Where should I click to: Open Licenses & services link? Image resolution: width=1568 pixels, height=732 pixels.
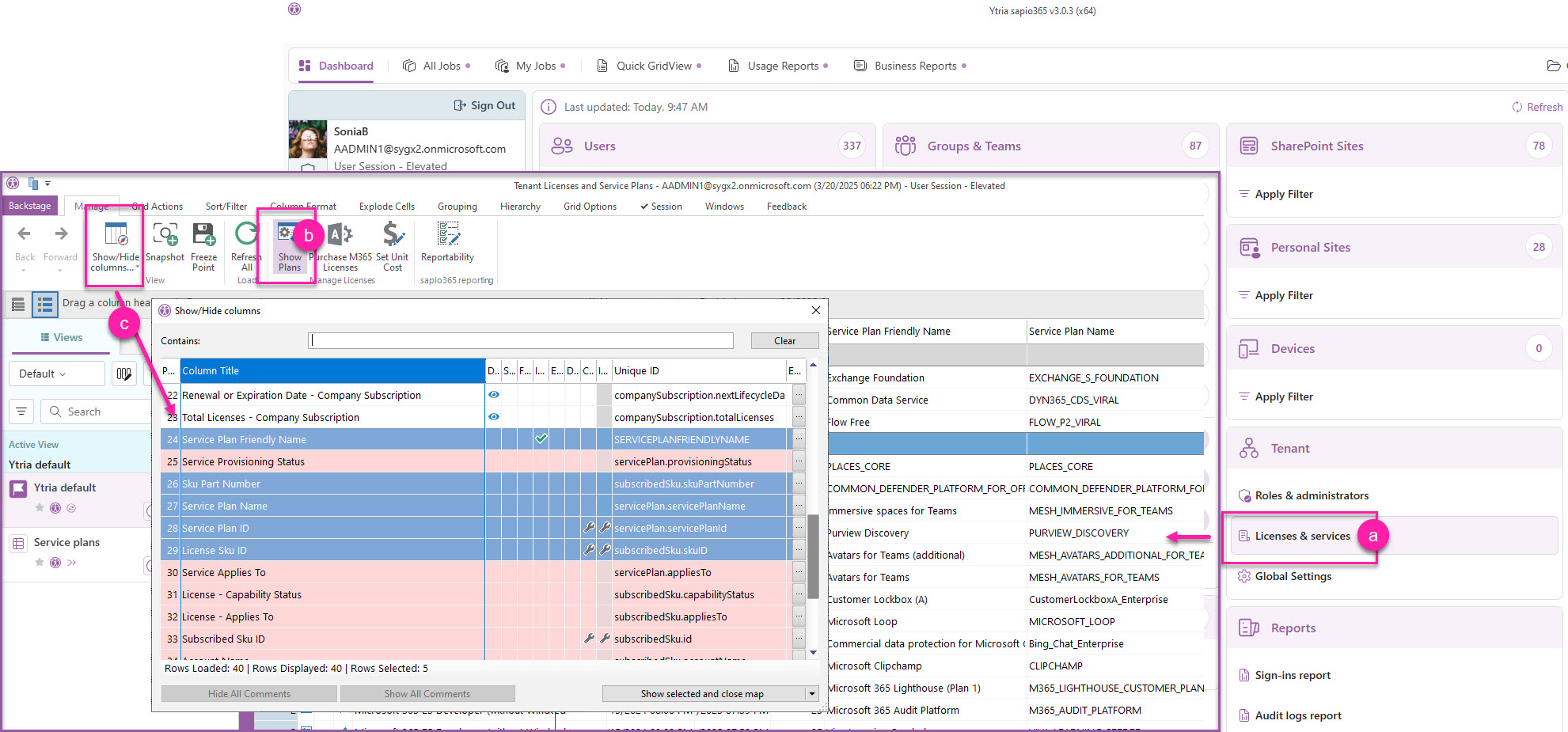click(1303, 536)
